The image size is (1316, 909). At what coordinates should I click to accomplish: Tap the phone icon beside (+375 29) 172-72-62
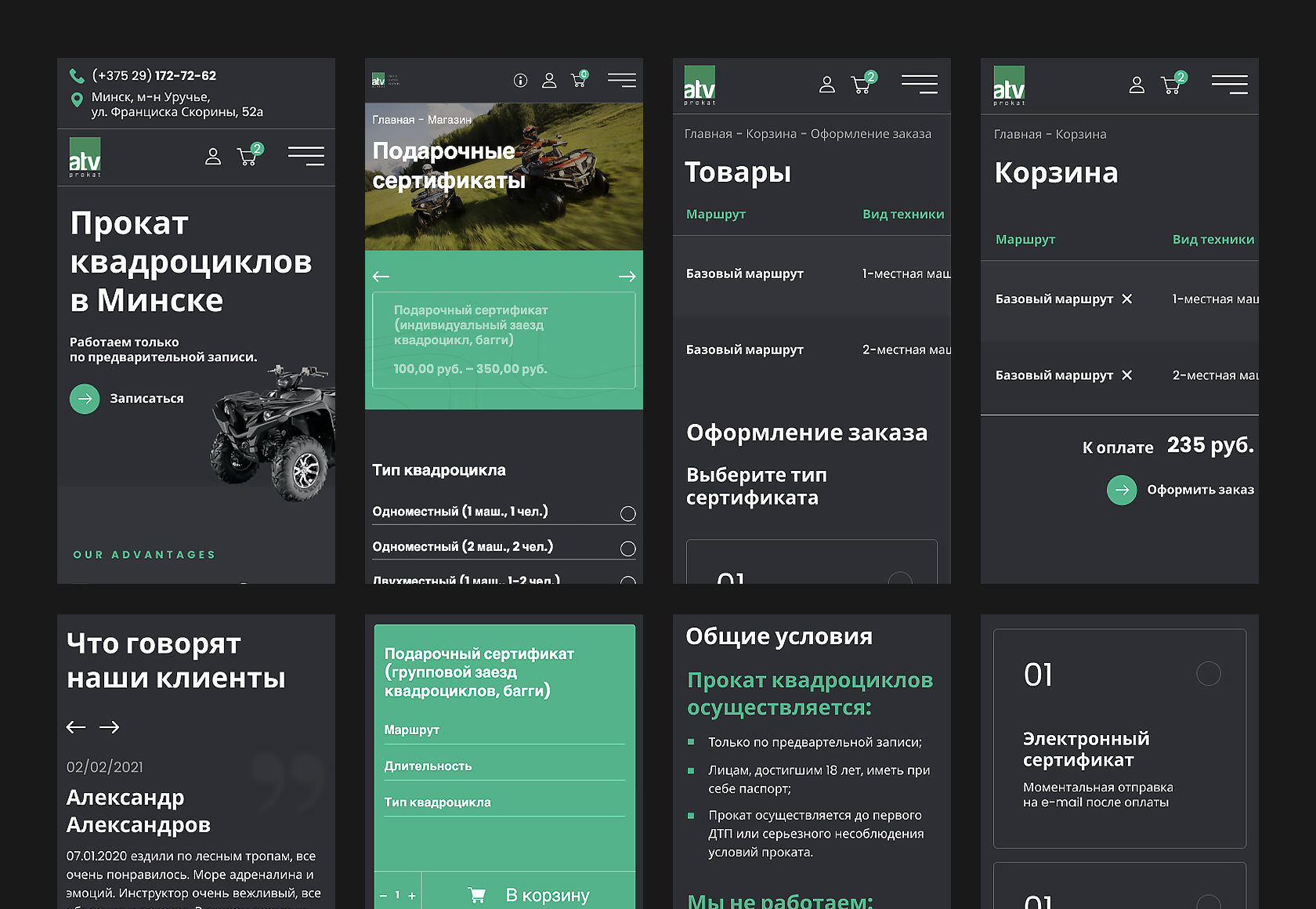point(77,76)
